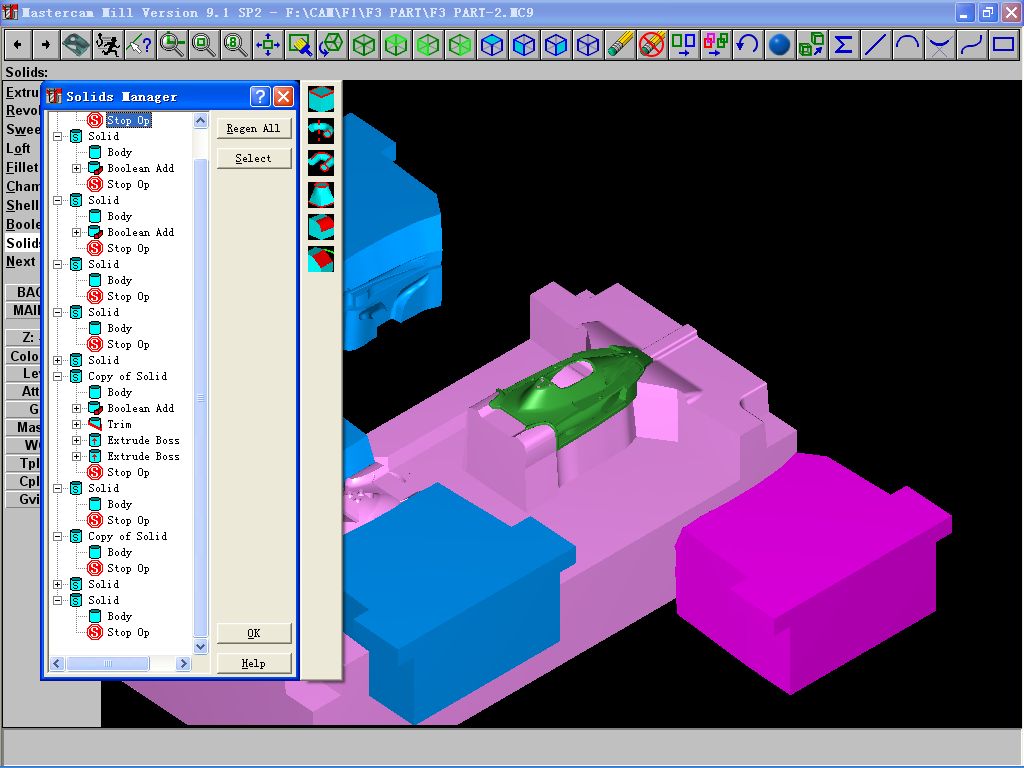
Task: Toggle shading with the blue sphere icon
Action: pos(780,45)
